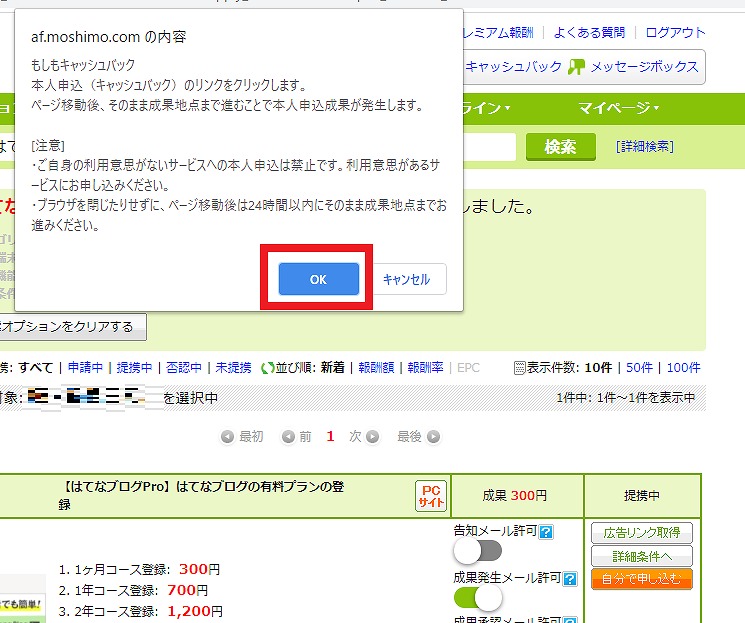Screen dimensions: 745x623
Task: Go to the 最後 page arrow
Action: tap(433, 436)
